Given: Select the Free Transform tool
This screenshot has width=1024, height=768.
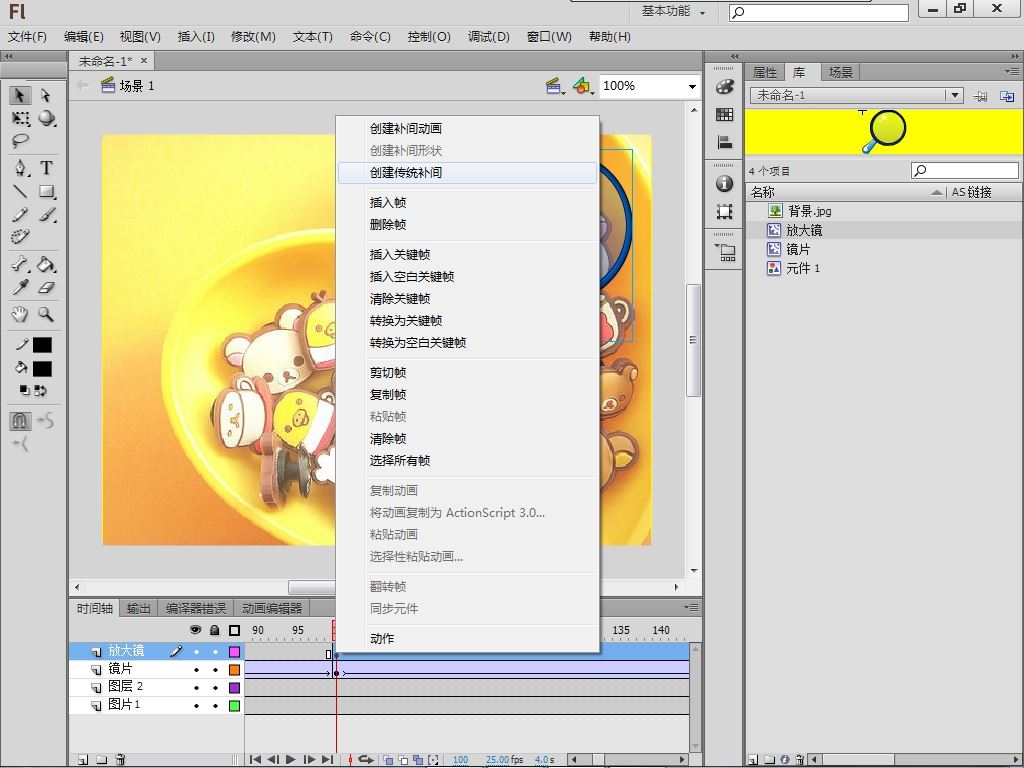Looking at the screenshot, I should coord(20,118).
